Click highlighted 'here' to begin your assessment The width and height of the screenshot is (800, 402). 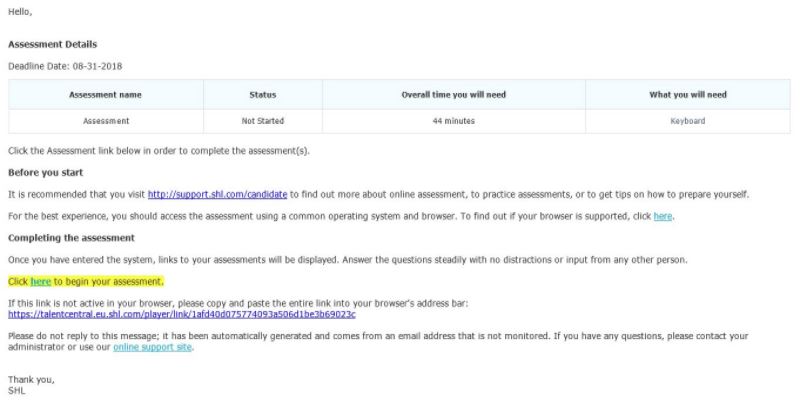coord(41,282)
